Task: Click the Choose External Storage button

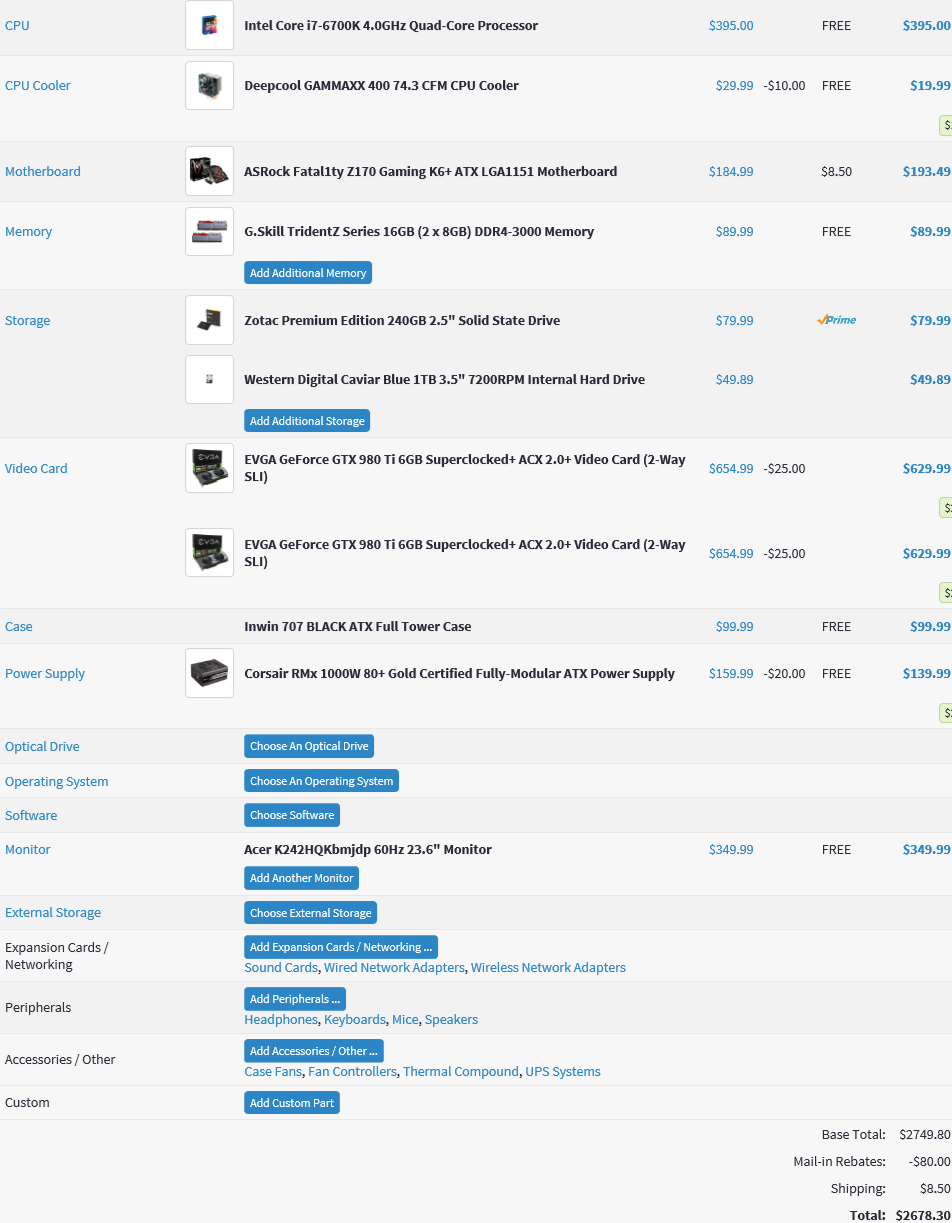Action: click(x=310, y=913)
